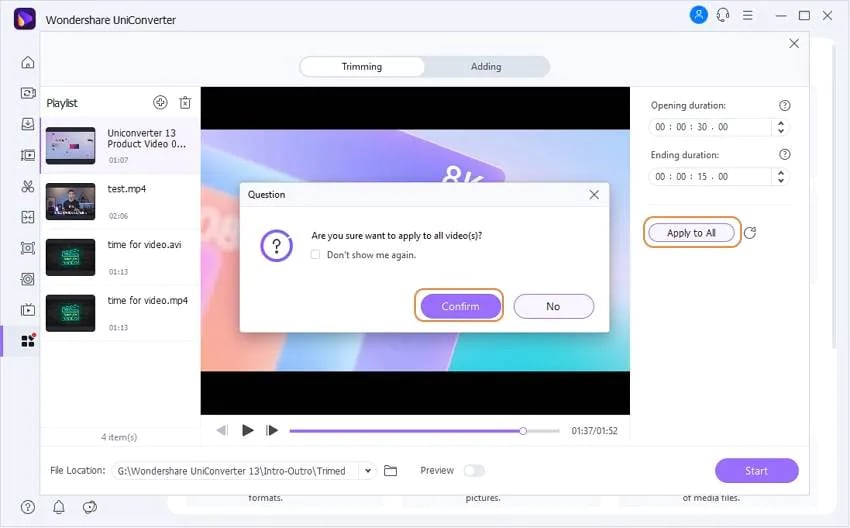Select the time for video.avi thumbnail

70,257
